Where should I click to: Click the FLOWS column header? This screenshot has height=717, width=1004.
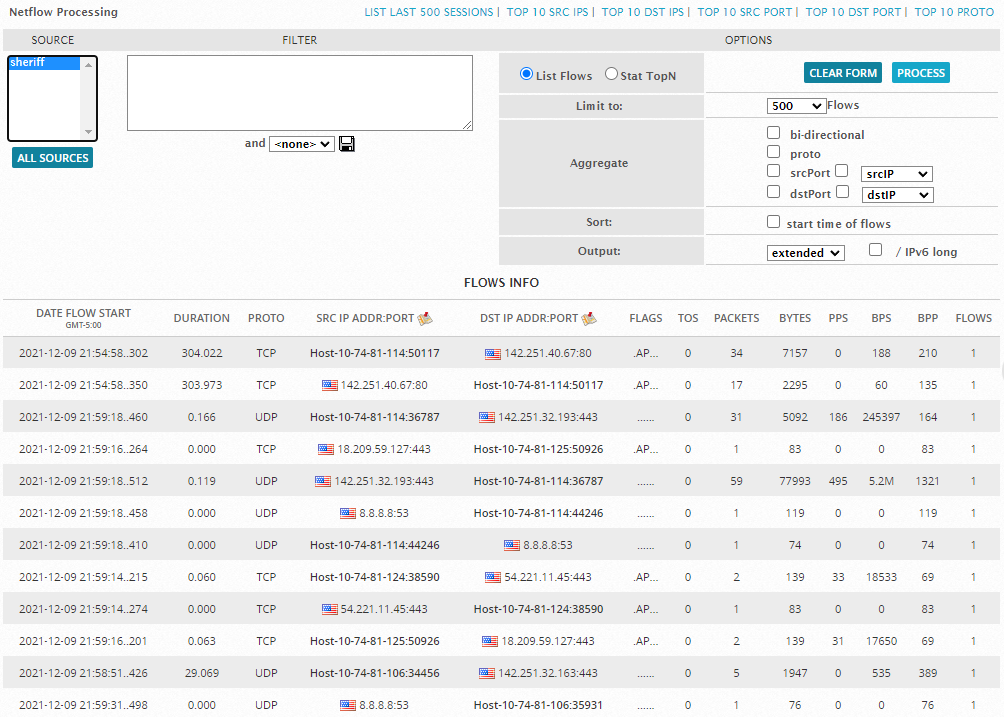973,318
